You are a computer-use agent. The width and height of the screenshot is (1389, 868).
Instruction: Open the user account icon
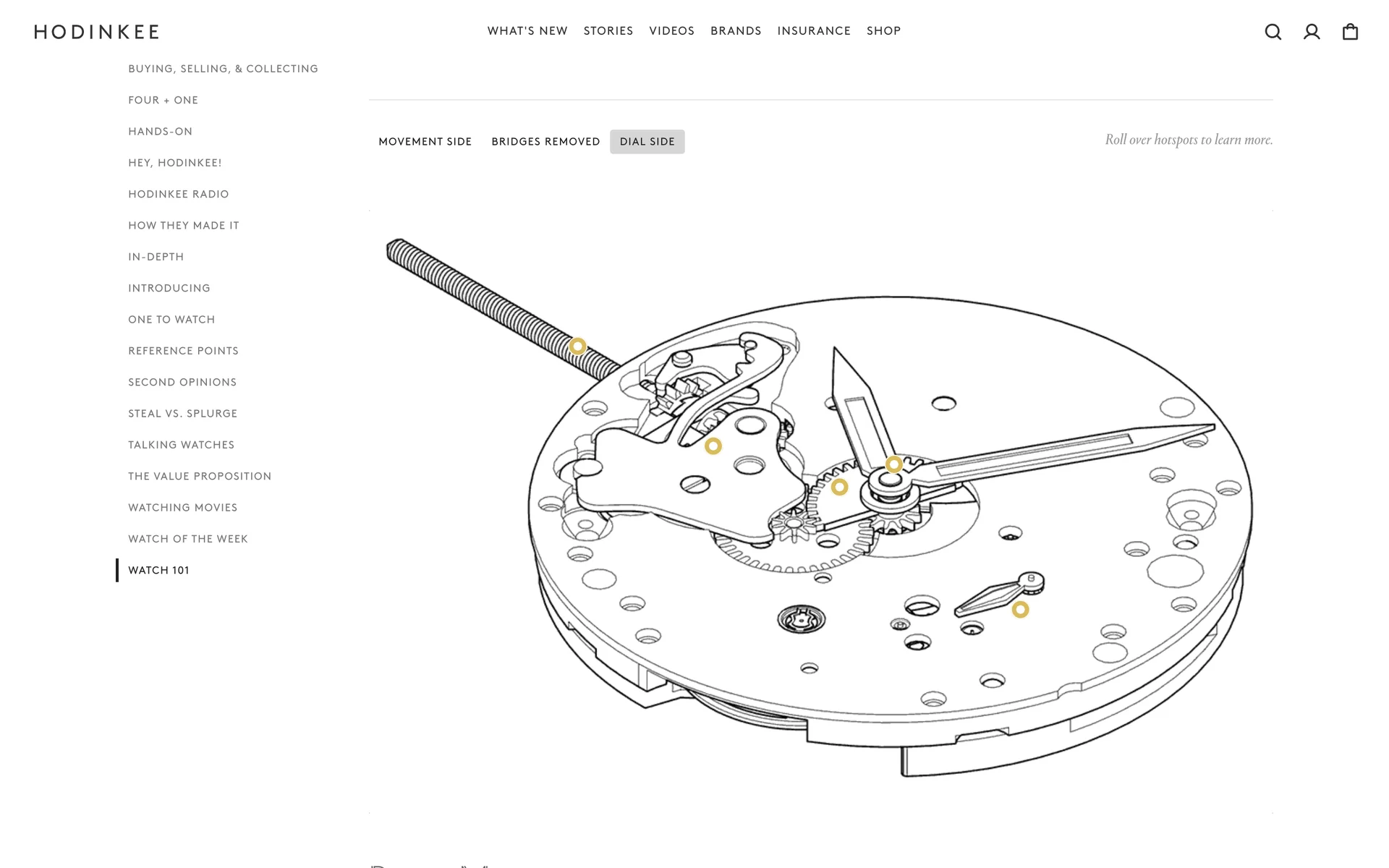1312,32
